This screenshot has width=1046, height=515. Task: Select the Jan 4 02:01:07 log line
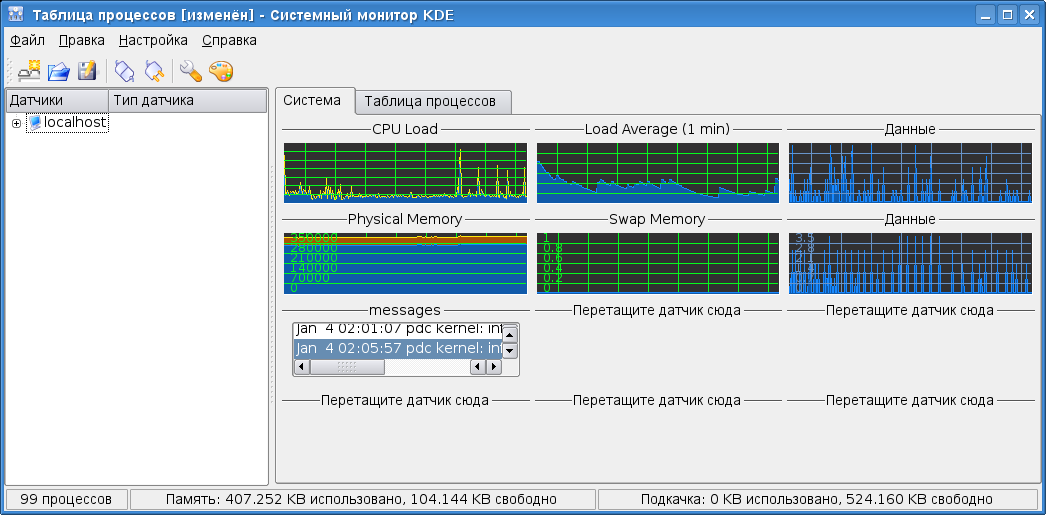tap(398, 329)
